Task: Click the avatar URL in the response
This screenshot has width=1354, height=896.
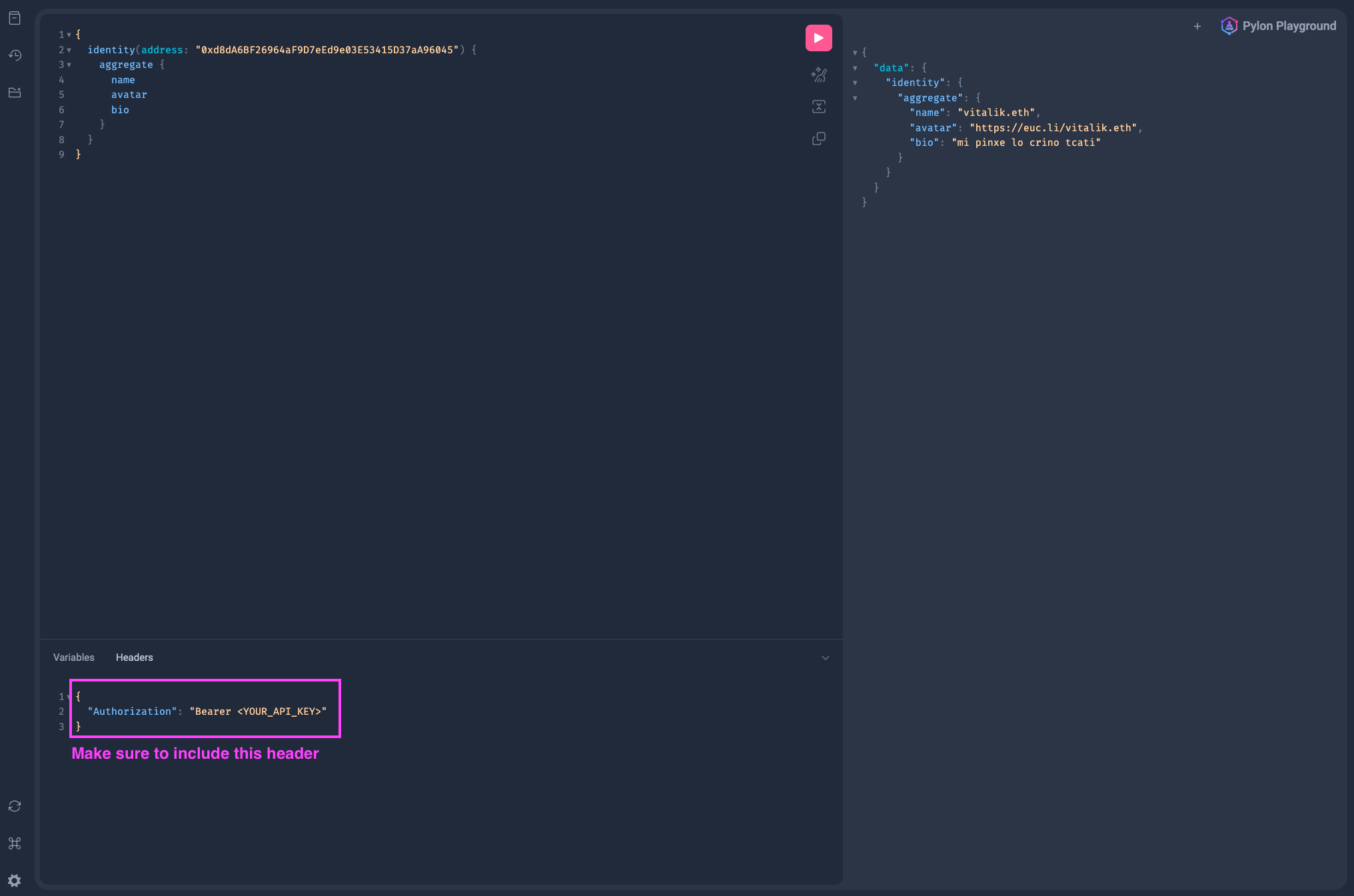Action: 1053,128
